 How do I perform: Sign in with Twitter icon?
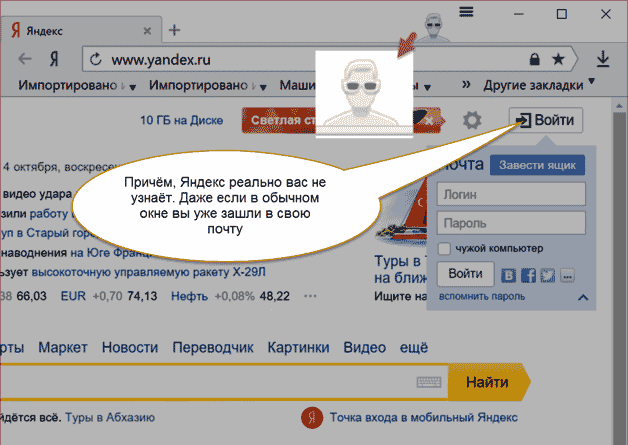(547, 276)
